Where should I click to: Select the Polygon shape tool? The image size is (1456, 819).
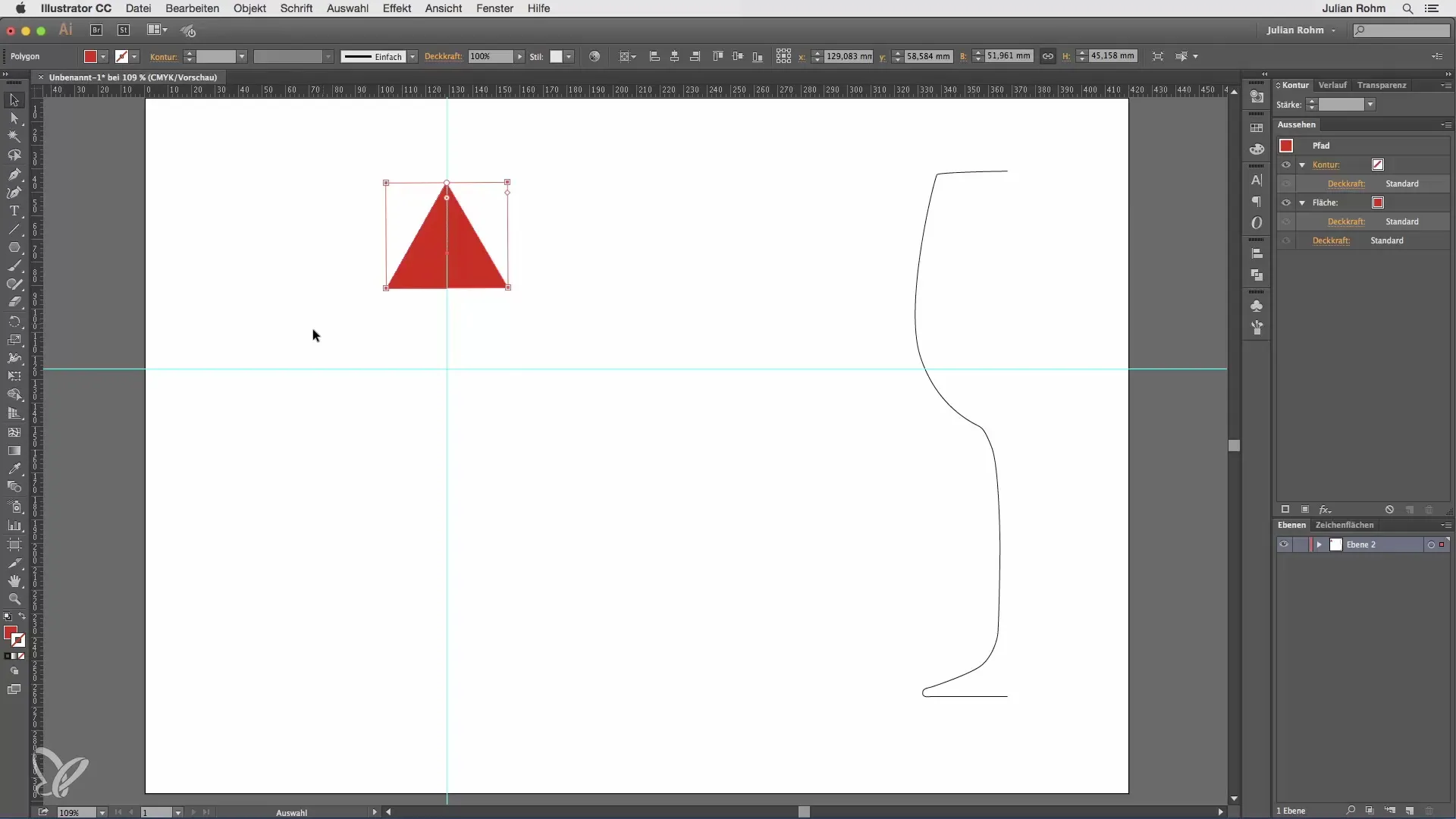pyautogui.click(x=14, y=248)
